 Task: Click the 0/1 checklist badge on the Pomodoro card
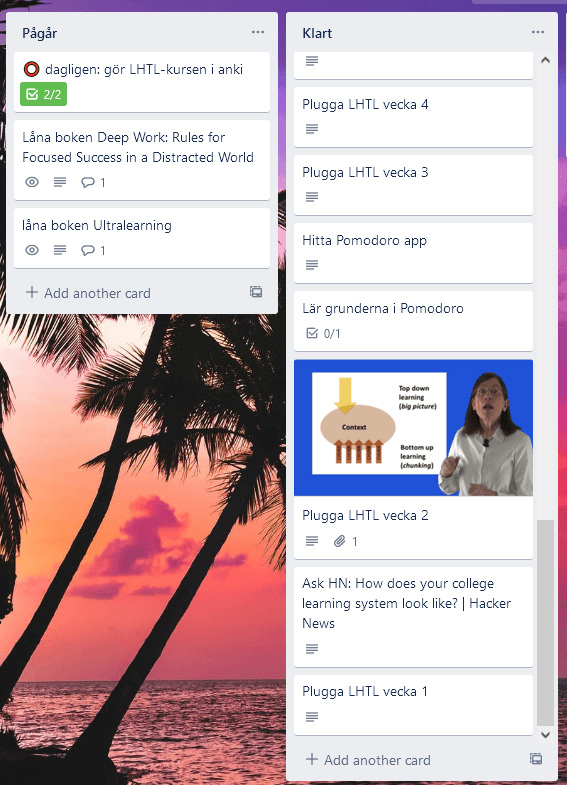323,333
